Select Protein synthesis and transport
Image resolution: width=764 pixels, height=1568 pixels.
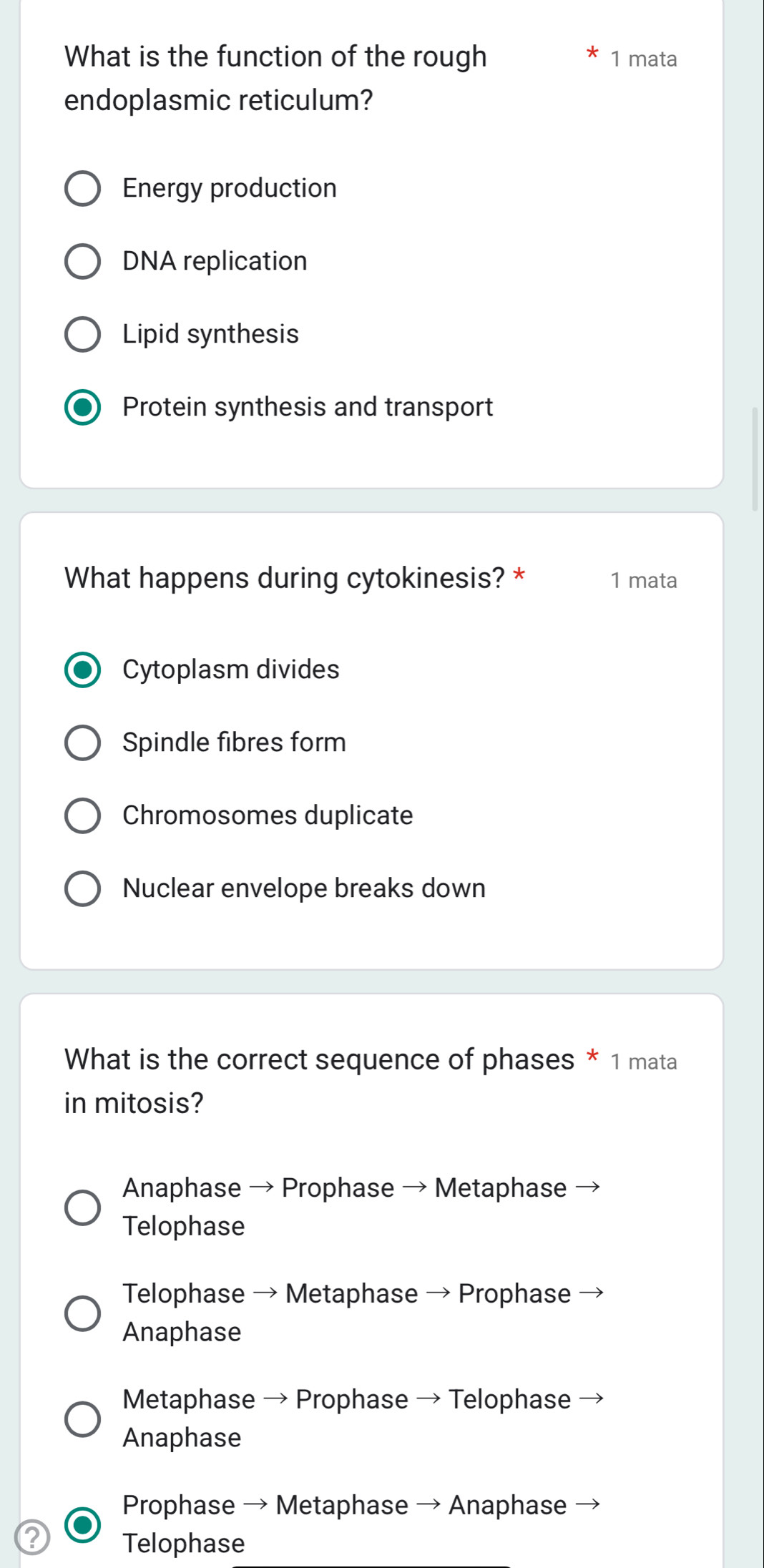tap(83, 407)
